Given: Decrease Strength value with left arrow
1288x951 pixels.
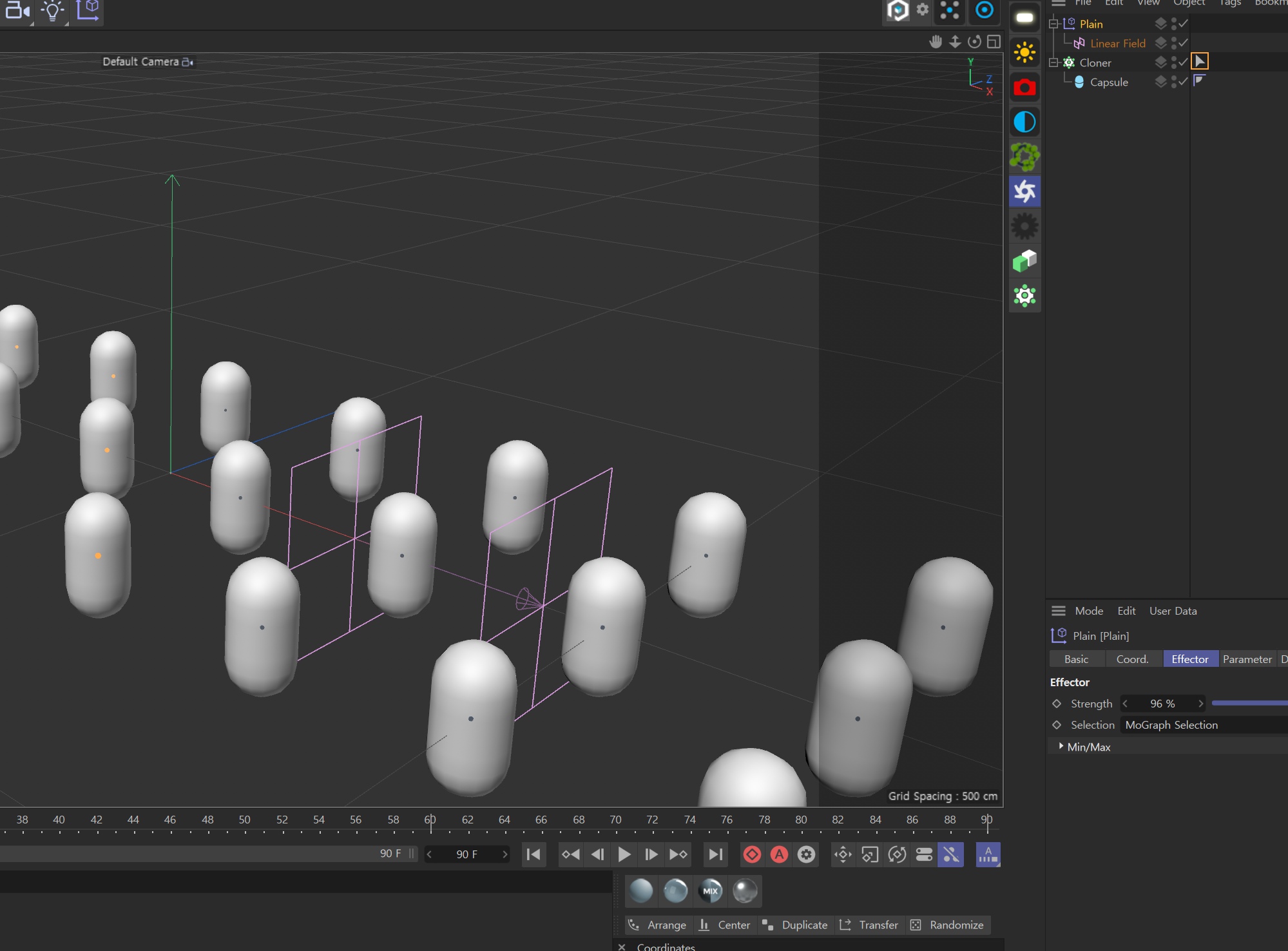Looking at the screenshot, I should pyautogui.click(x=1125, y=704).
